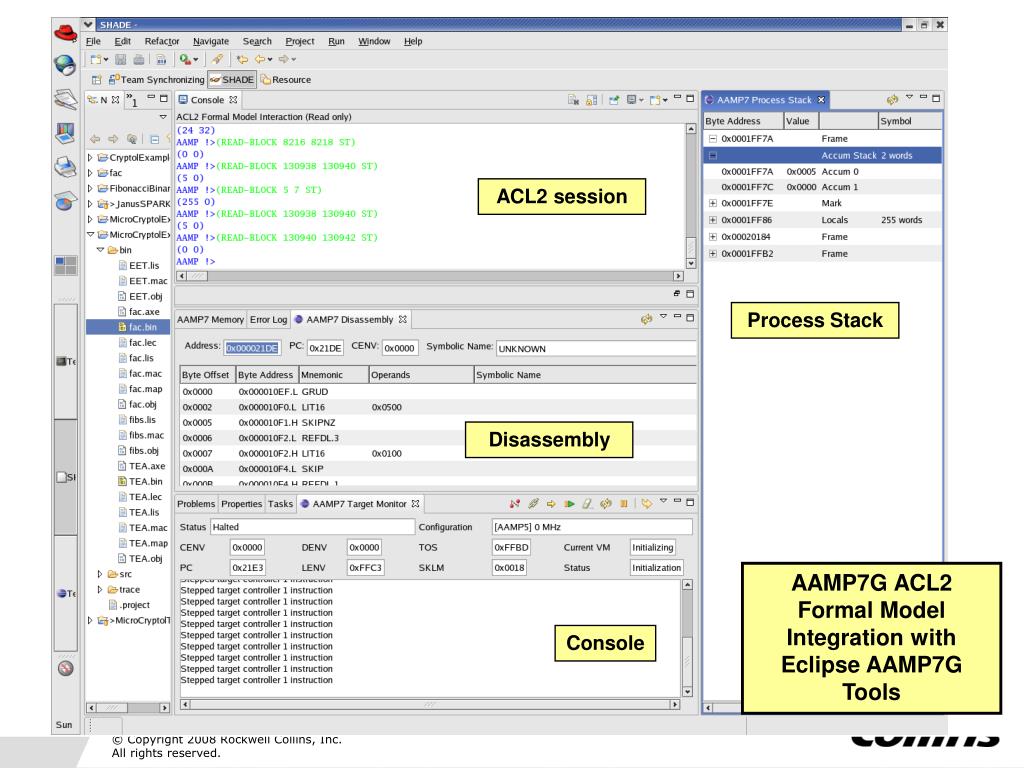Go to the last edit location
Image resolution: width=1024 pixels, height=768 pixels.
tap(242, 59)
